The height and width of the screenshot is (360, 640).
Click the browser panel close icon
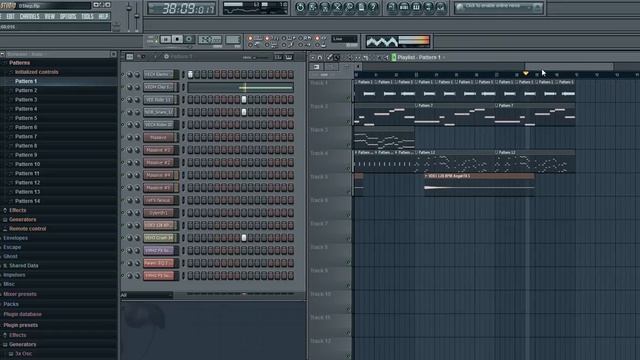(x=113, y=54)
